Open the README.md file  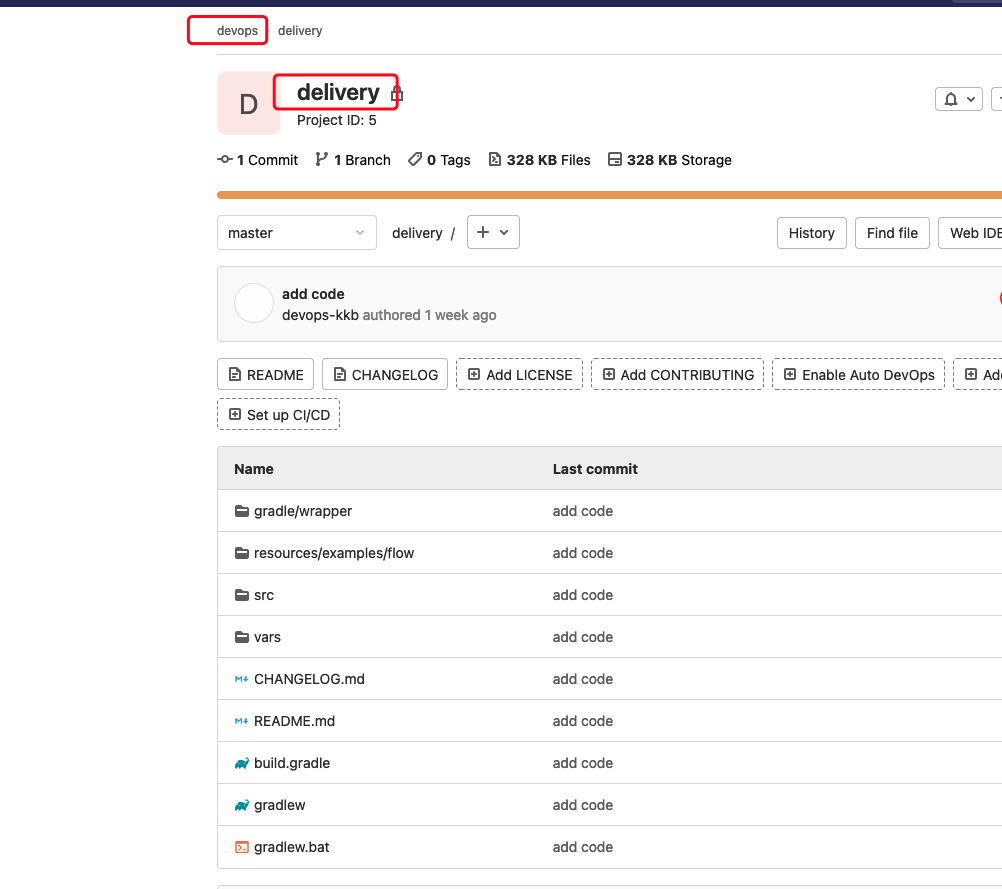294,721
